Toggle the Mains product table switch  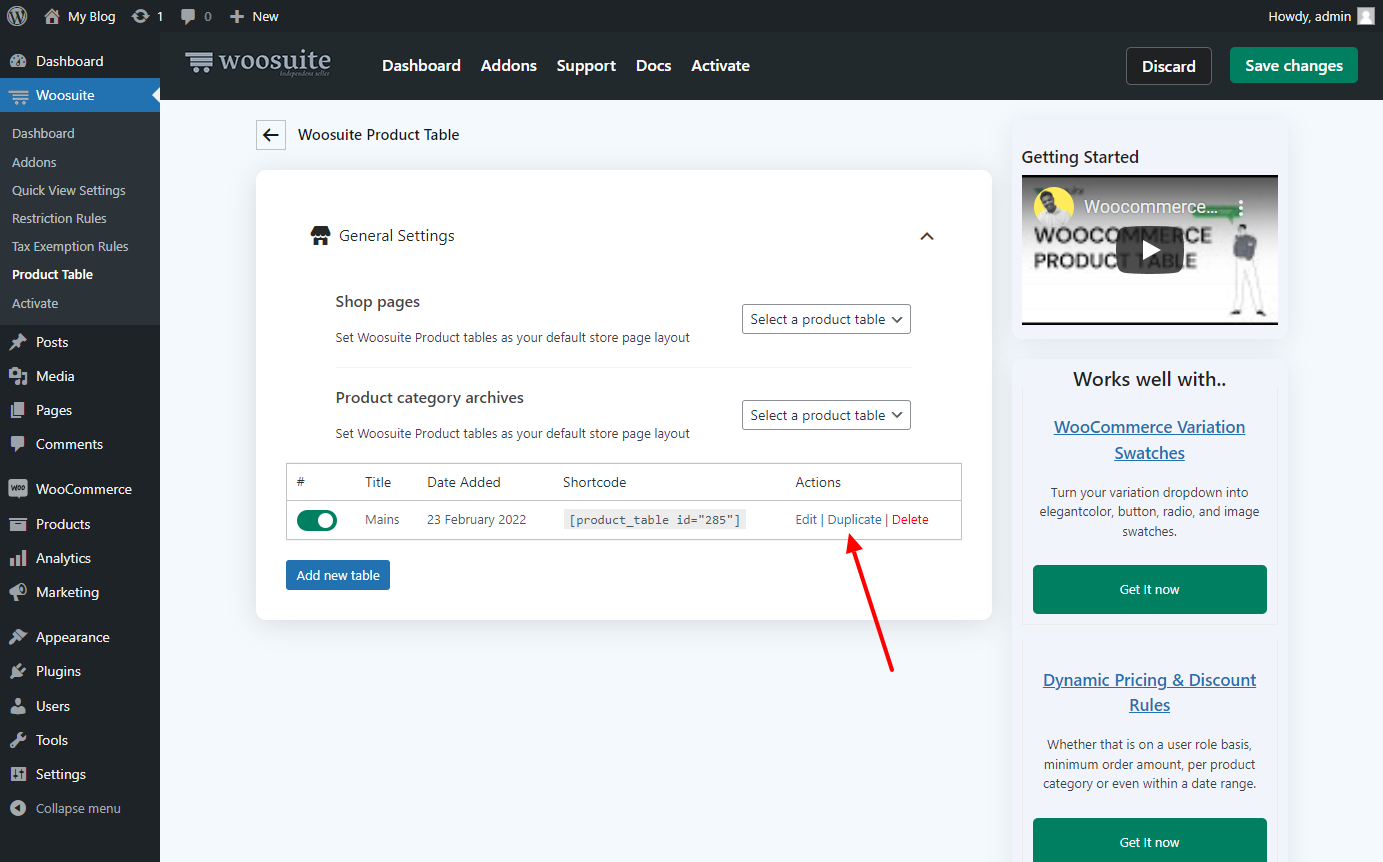[x=317, y=520]
